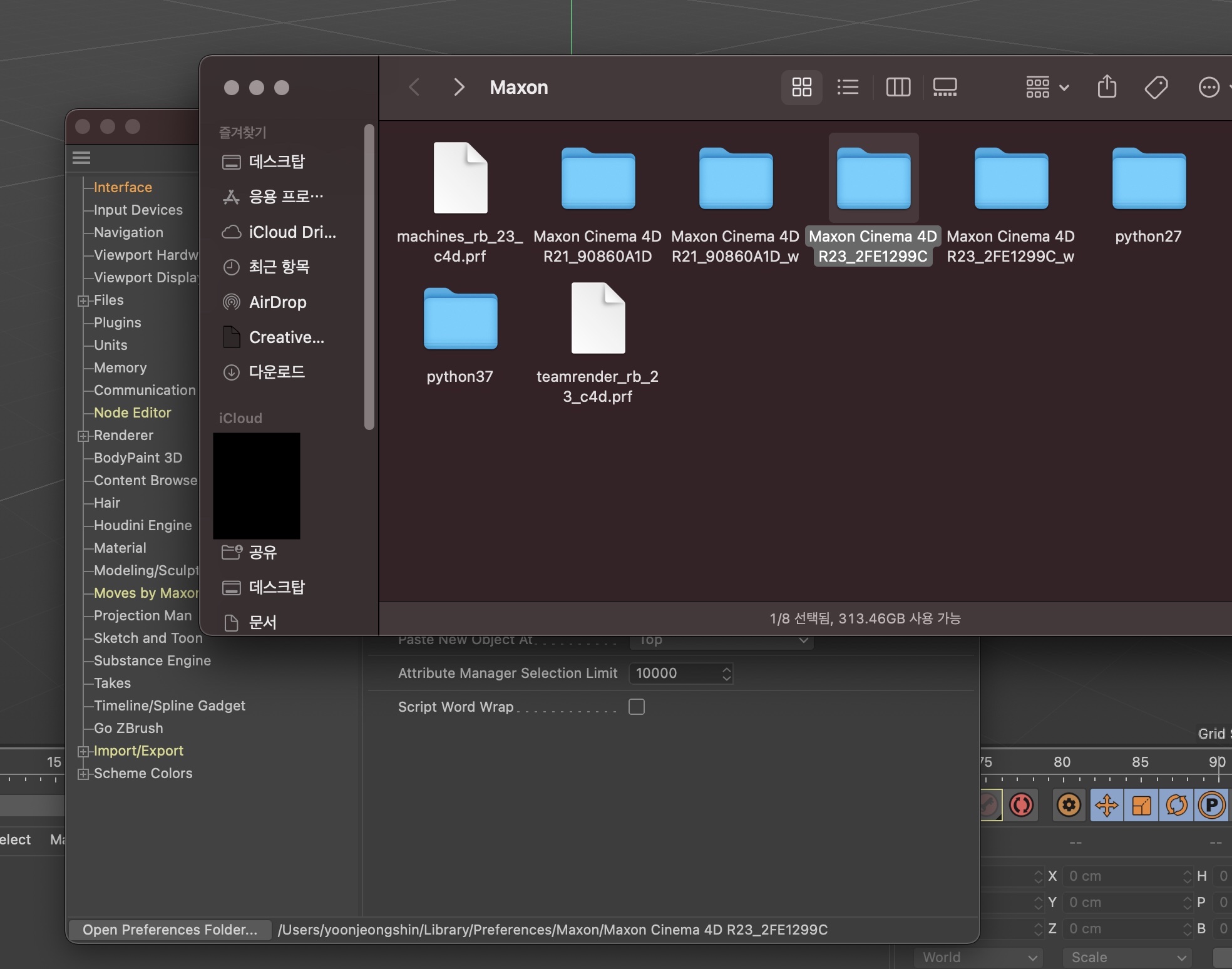1232x969 pixels.
Task: Open the Finder more actions menu
Action: (1210, 87)
